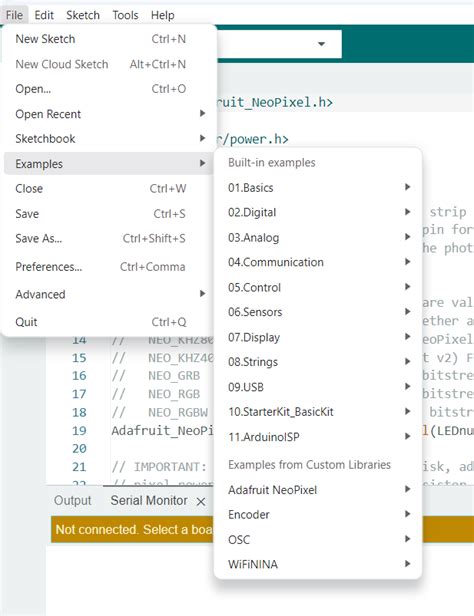The image size is (474, 616).
Task: Click the '// IMPORTANT:' comment on line 21
Action: tap(159, 467)
